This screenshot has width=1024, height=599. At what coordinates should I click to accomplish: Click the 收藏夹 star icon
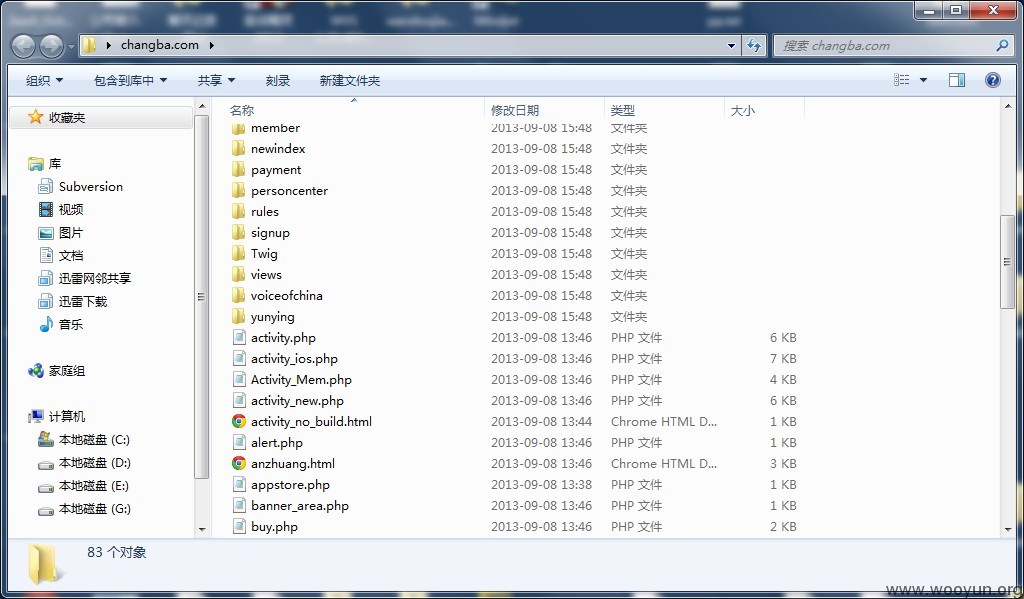[35, 117]
